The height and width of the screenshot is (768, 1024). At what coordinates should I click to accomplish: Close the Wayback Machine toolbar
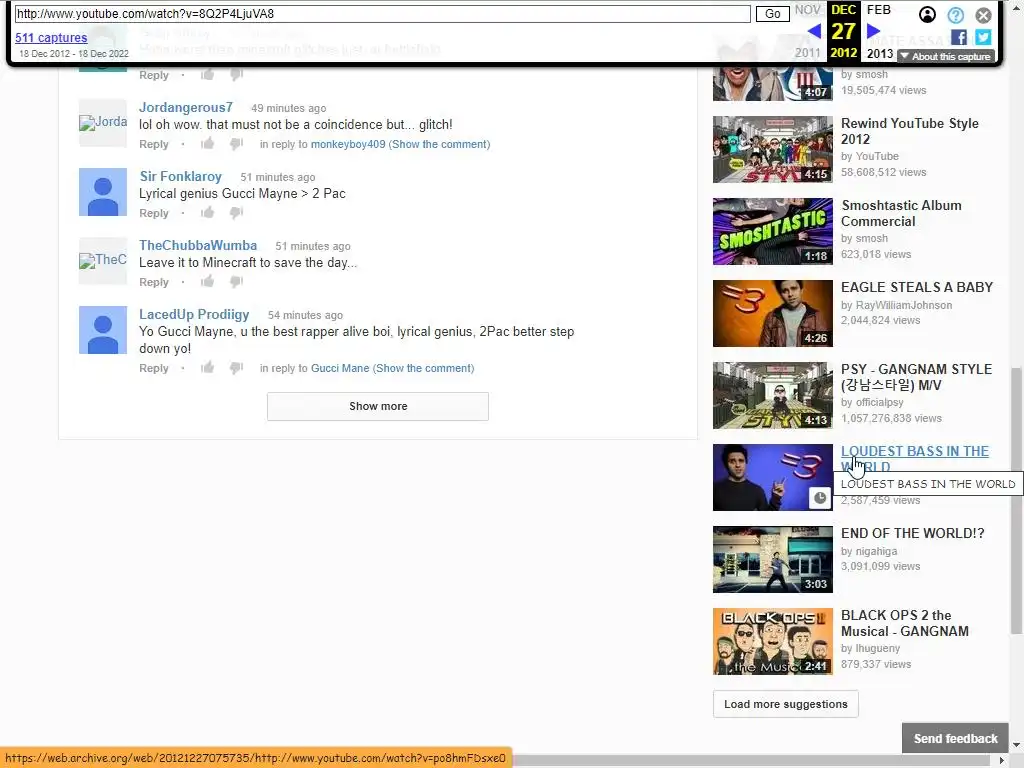point(984,15)
